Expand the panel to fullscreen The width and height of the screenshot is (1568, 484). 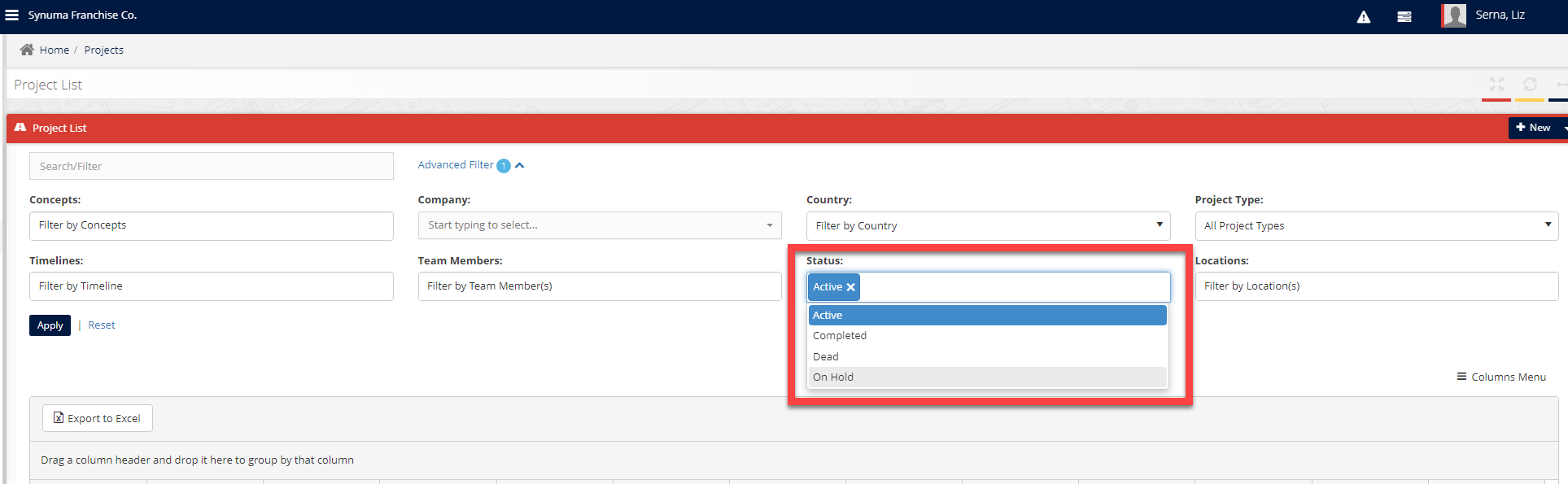tap(1496, 85)
